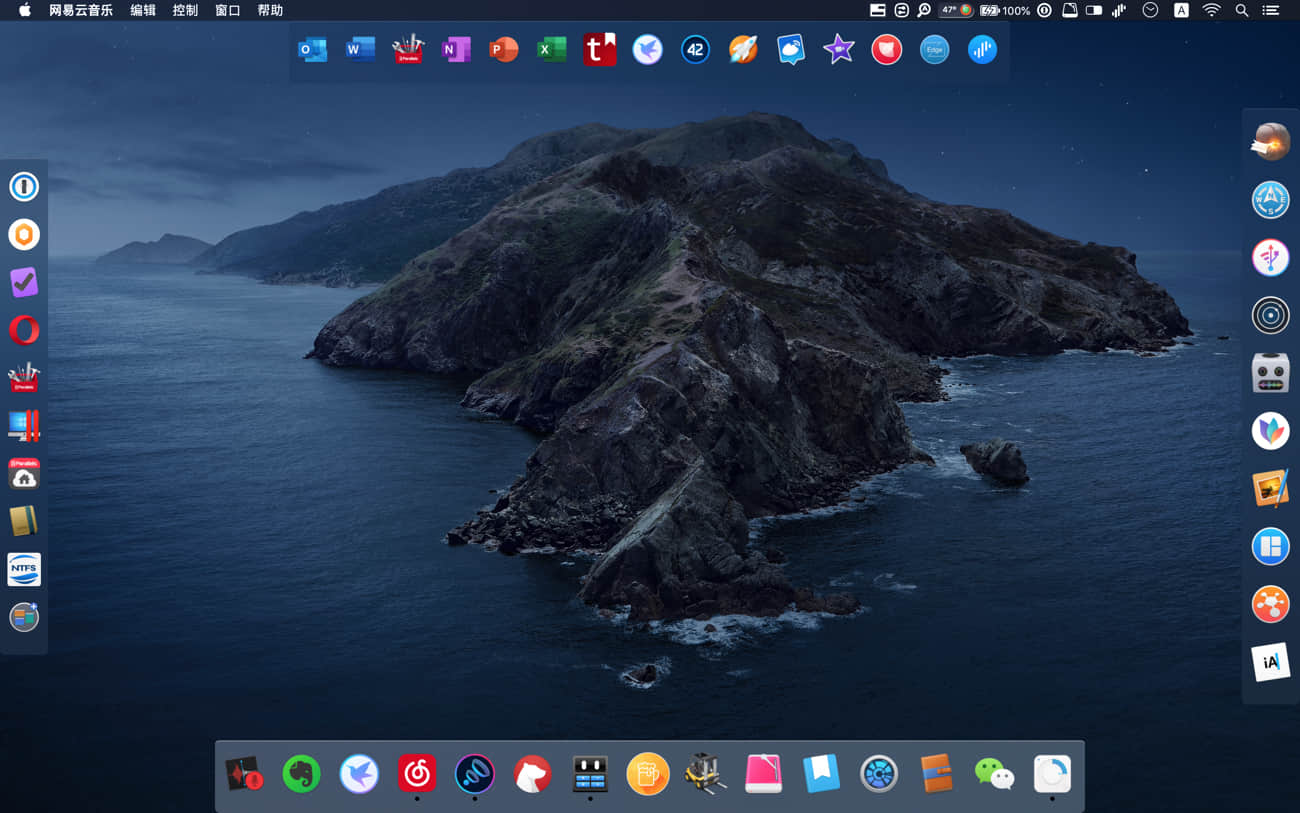Launch the Ubuntu-style orange icon in right dock
1300x813 pixels.
[1270, 604]
